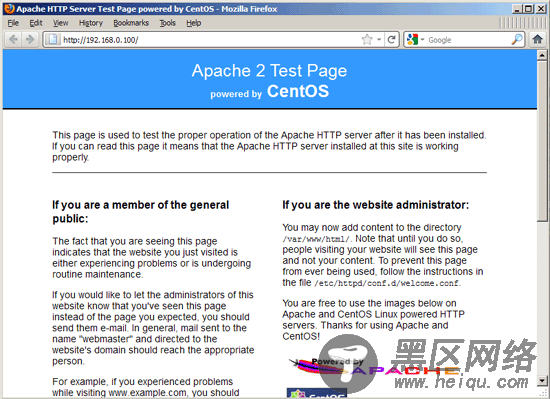
Task: Open the Tools menu
Action: point(167,23)
